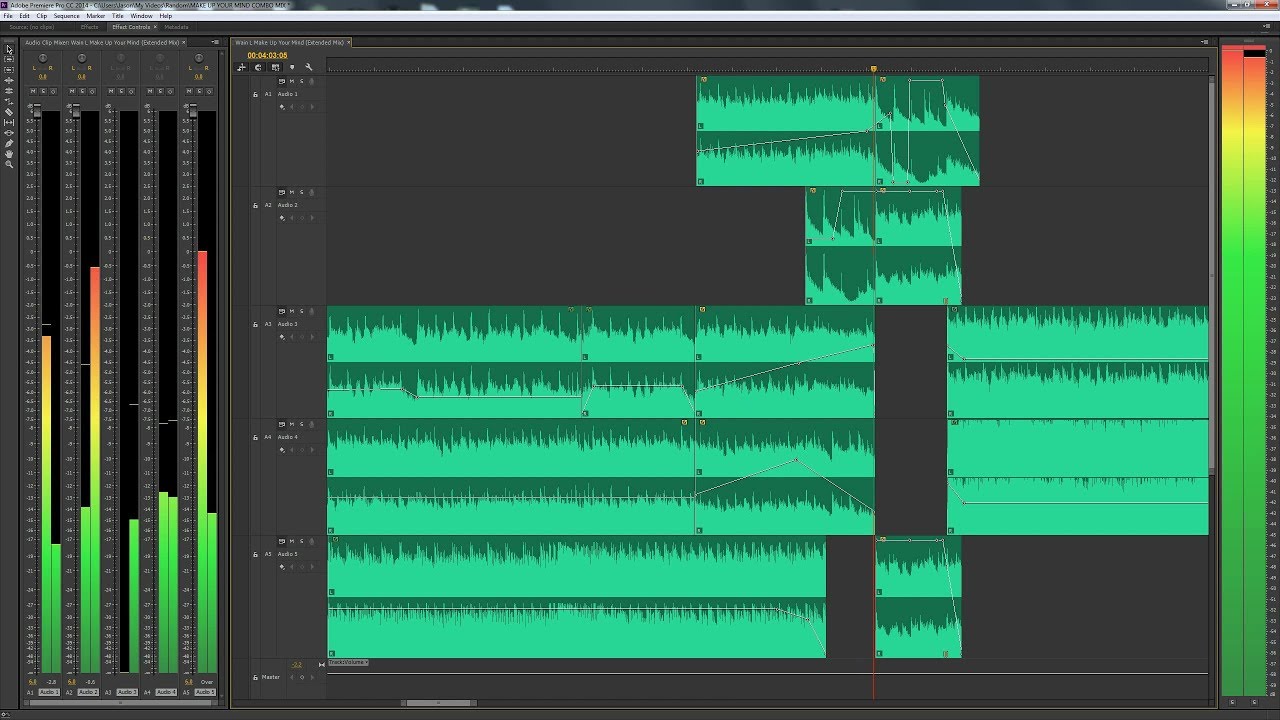1280x720 pixels.
Task: Click the Audio 3 mixer track name
Action: pos(127,692)
